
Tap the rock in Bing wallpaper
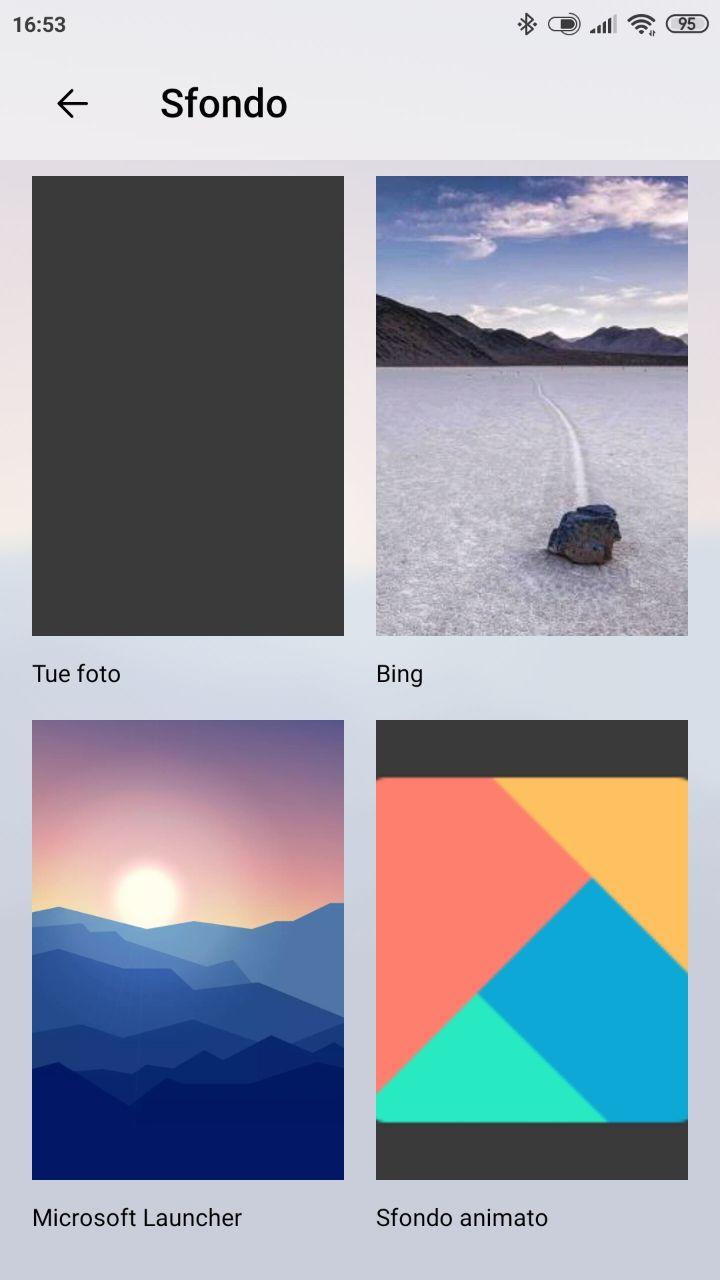(x=584, y=535)
